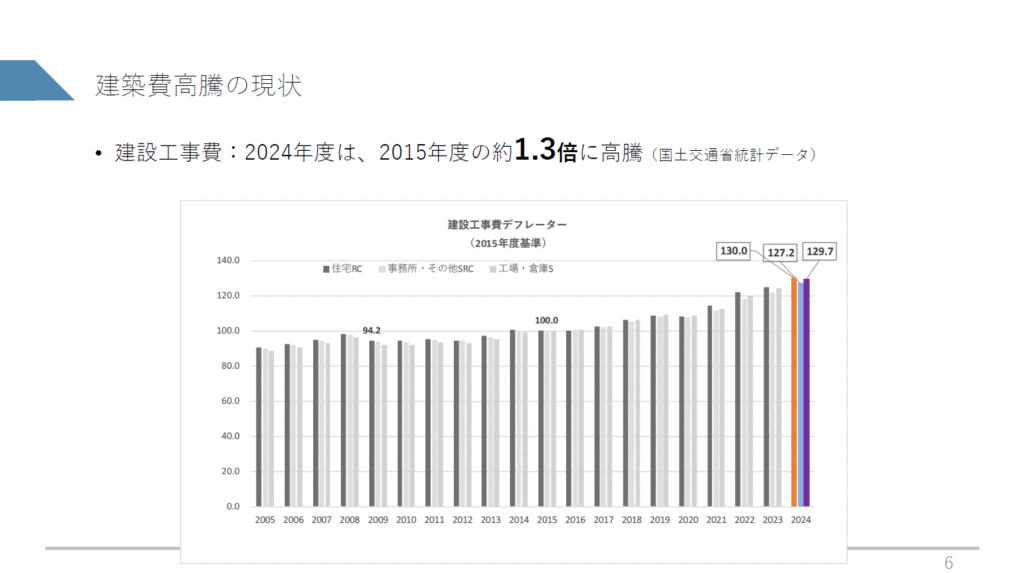Click the 国土交通省統計データ source note
This screenshot has width=1024, height=573.
(x=734, y=155)
